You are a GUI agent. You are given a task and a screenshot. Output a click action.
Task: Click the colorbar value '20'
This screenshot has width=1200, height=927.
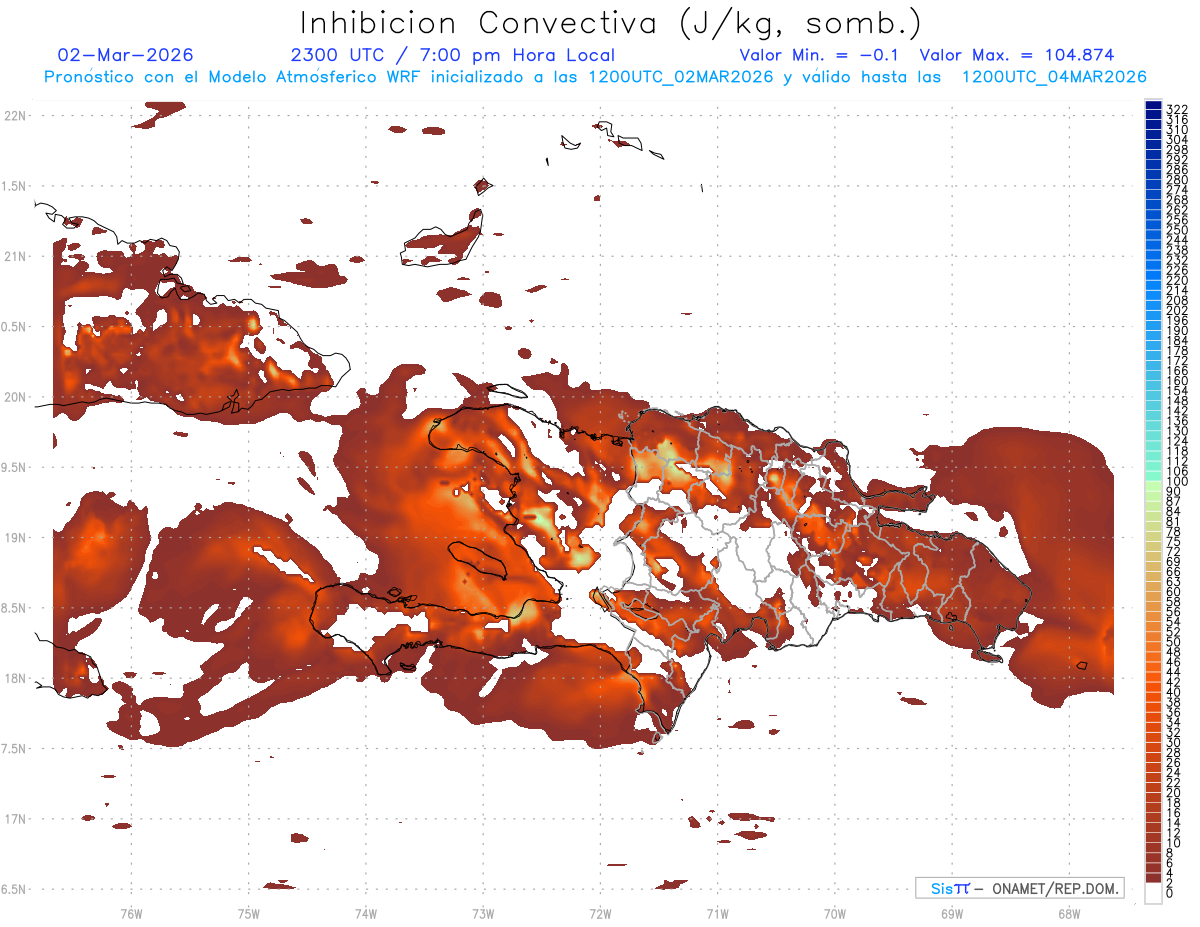[x=1174, y=793]
